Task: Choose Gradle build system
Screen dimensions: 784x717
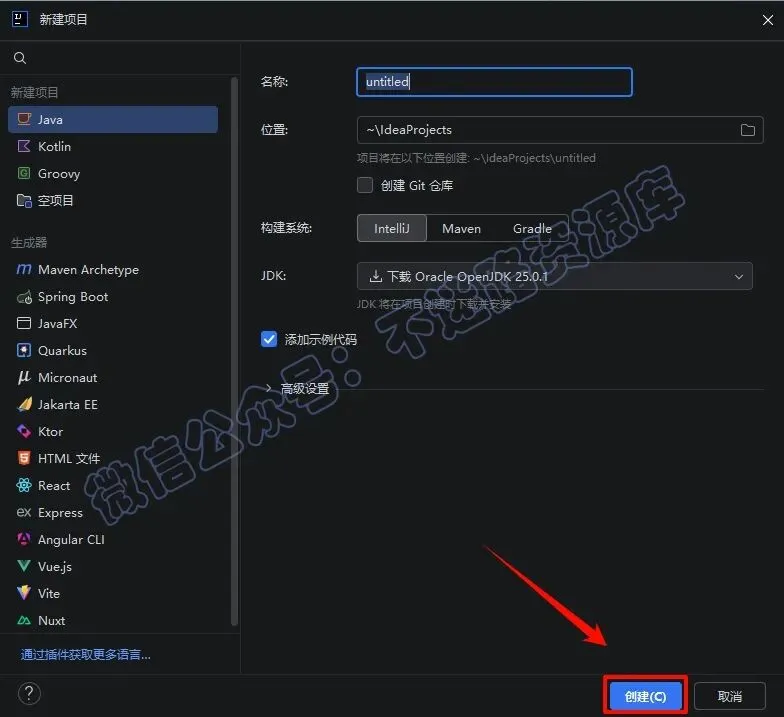Action: [532, 228]
